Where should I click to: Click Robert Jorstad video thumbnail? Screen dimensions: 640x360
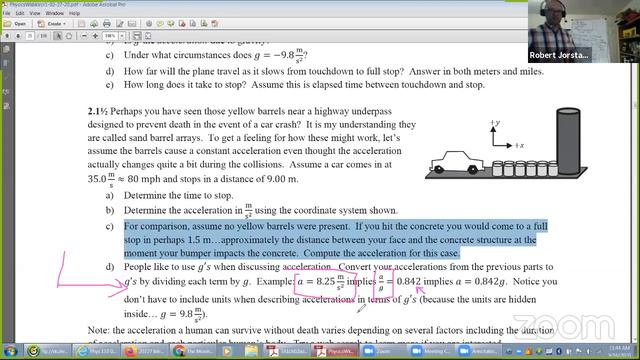tap(584, 31)
